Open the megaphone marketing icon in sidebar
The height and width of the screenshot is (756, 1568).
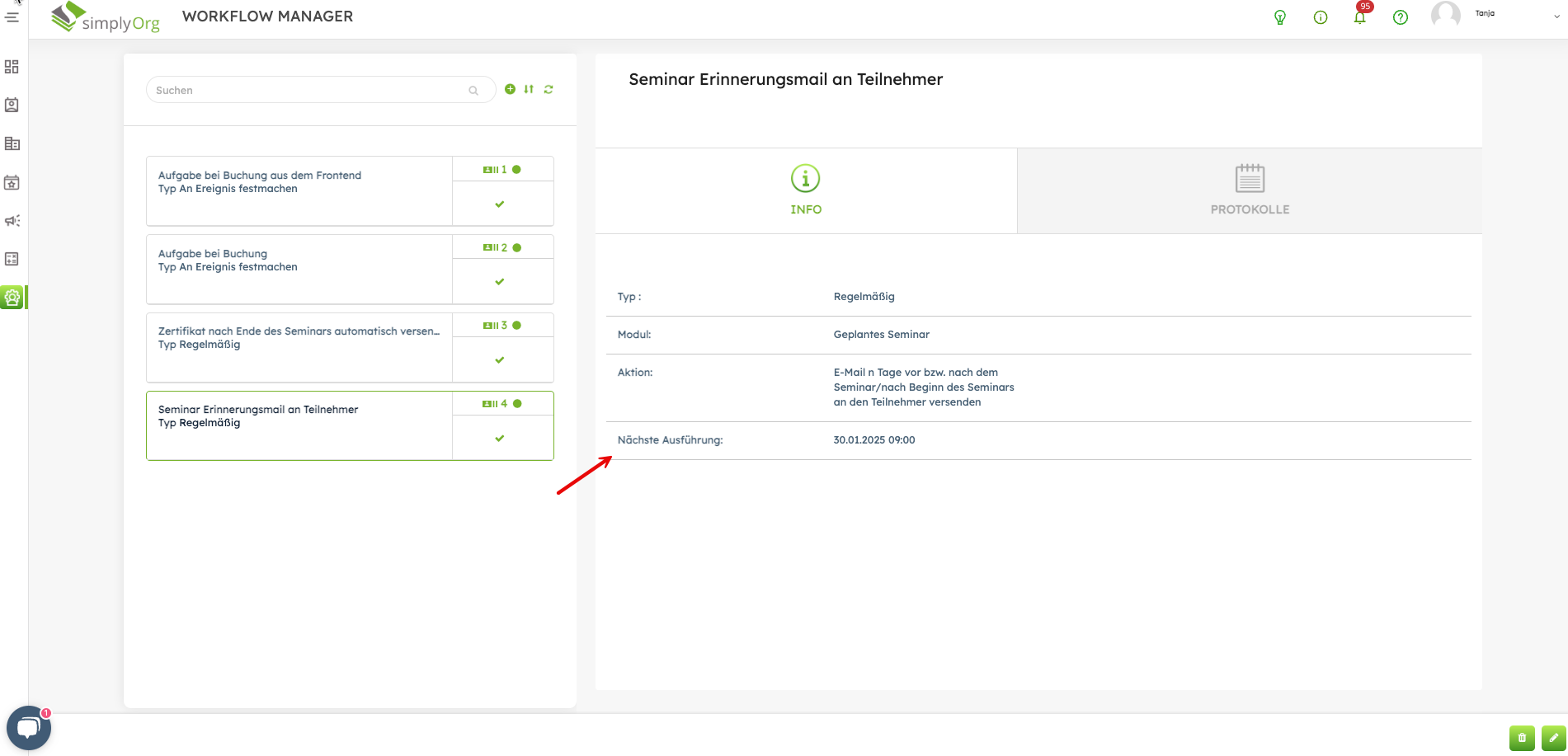pyautogui.click(x=12, y=221)
